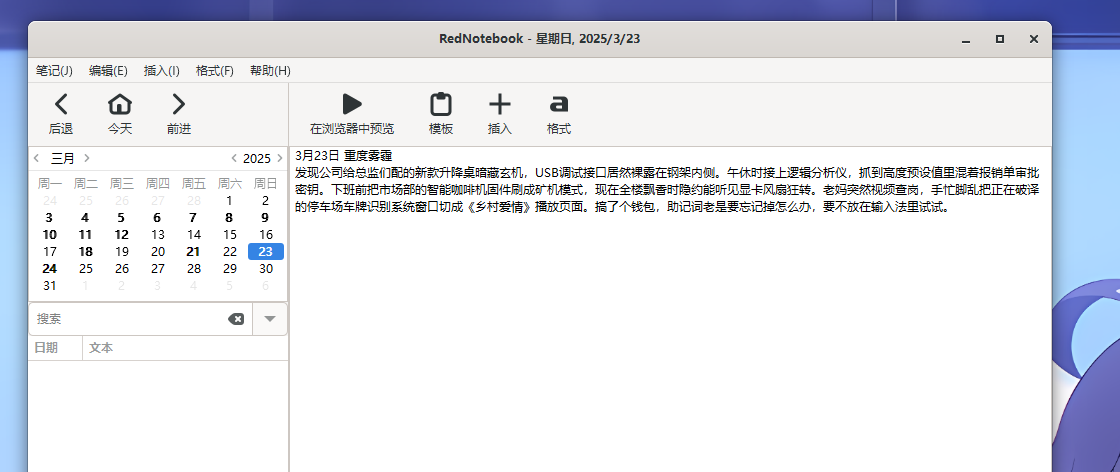Sort results by 日期 column header
Image resolution: width=1120 pixels, height=472 pixels.
(x=55, y=348)
